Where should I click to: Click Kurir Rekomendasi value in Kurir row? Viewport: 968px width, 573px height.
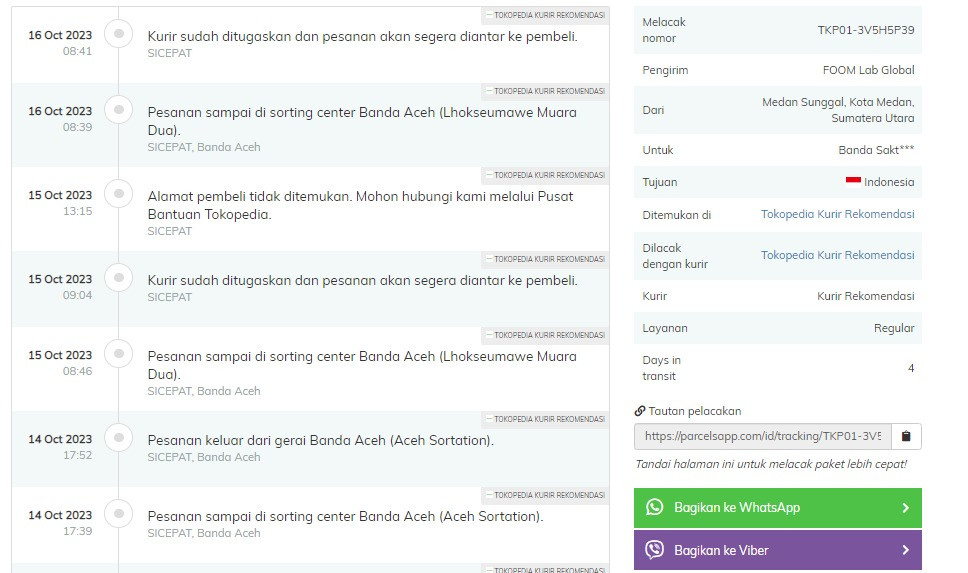(x=866, y=296)
